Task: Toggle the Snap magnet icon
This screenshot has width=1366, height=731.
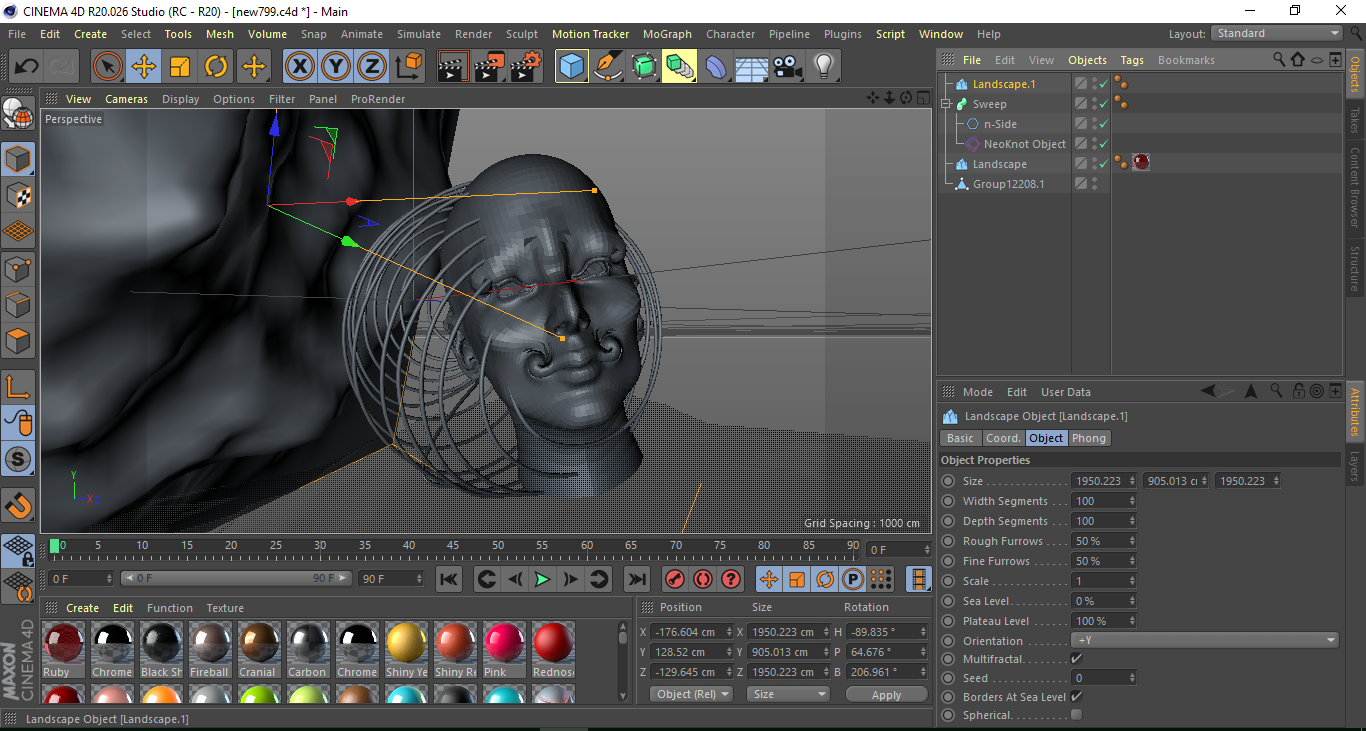Action: [18, 506]
